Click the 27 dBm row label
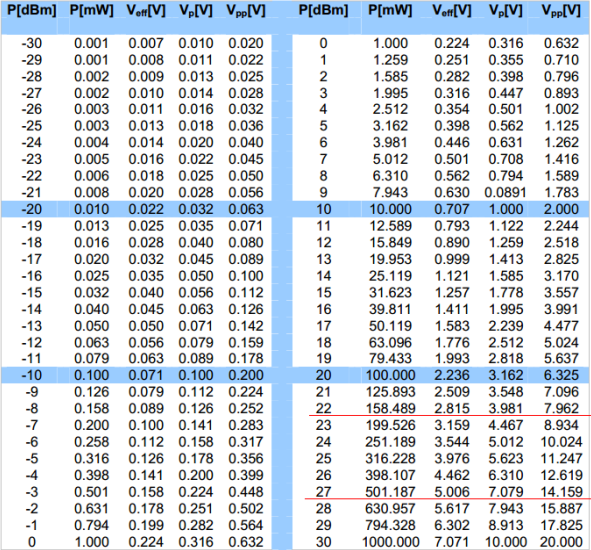 323,492
